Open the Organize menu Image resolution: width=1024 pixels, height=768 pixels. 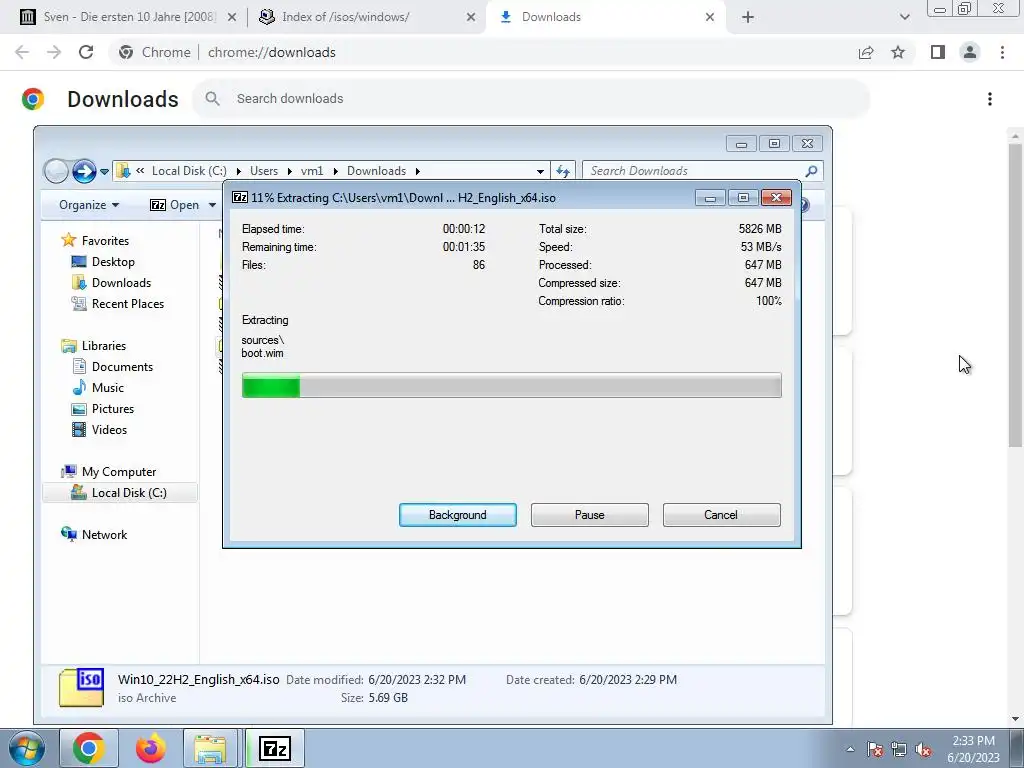point(89,204)
